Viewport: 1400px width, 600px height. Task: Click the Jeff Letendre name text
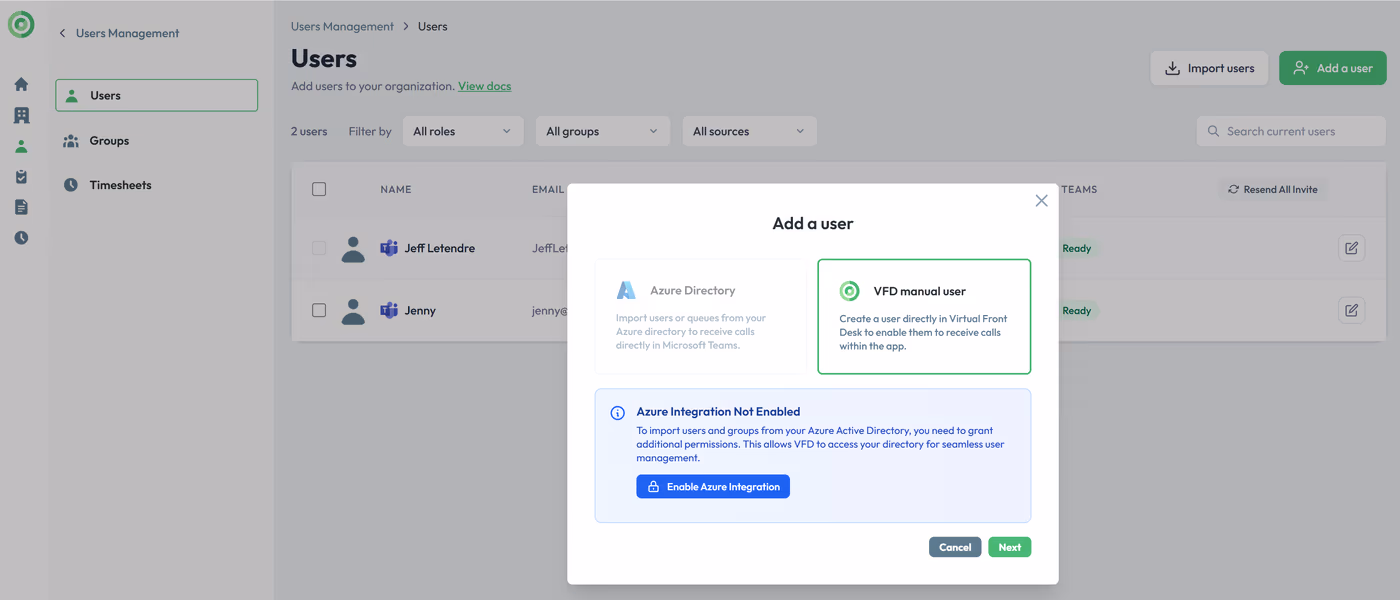pos(440,248)
